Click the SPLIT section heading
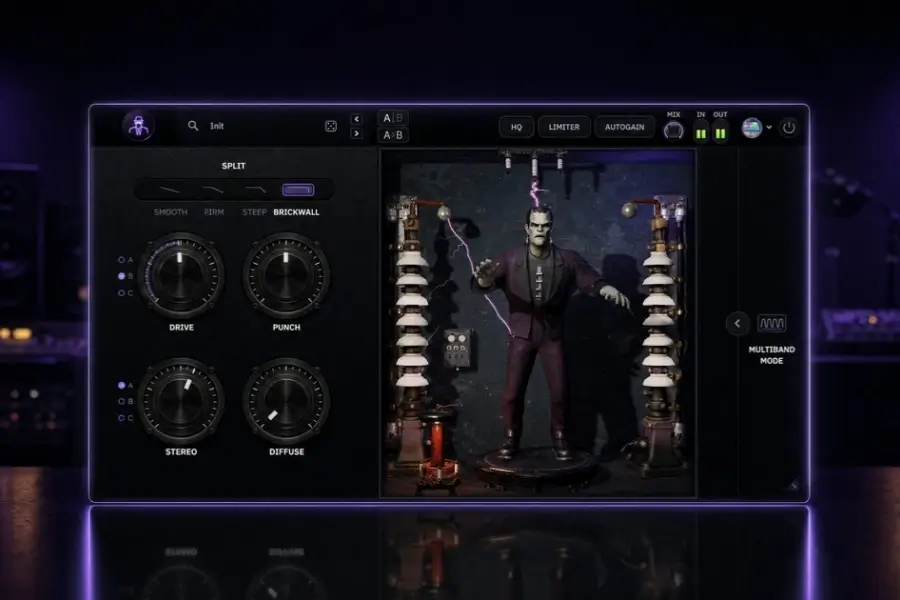Image resolution: width=900 pixels, height=600 pixels. pos(234,166)
